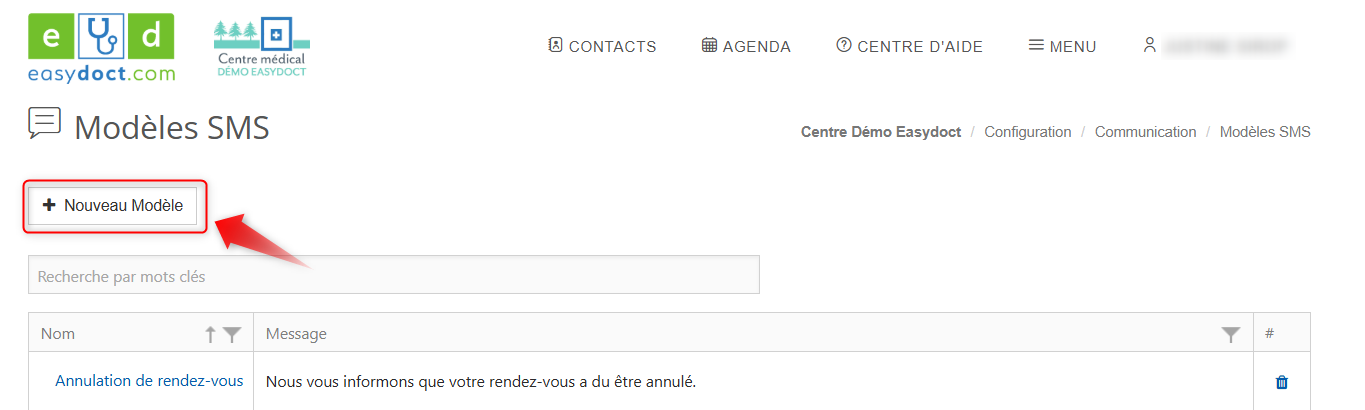The image size is (1365, 410).
Task: Click the easydoct.com stethoscope logo
Action: pyautogui.click(x=101, y=47)
